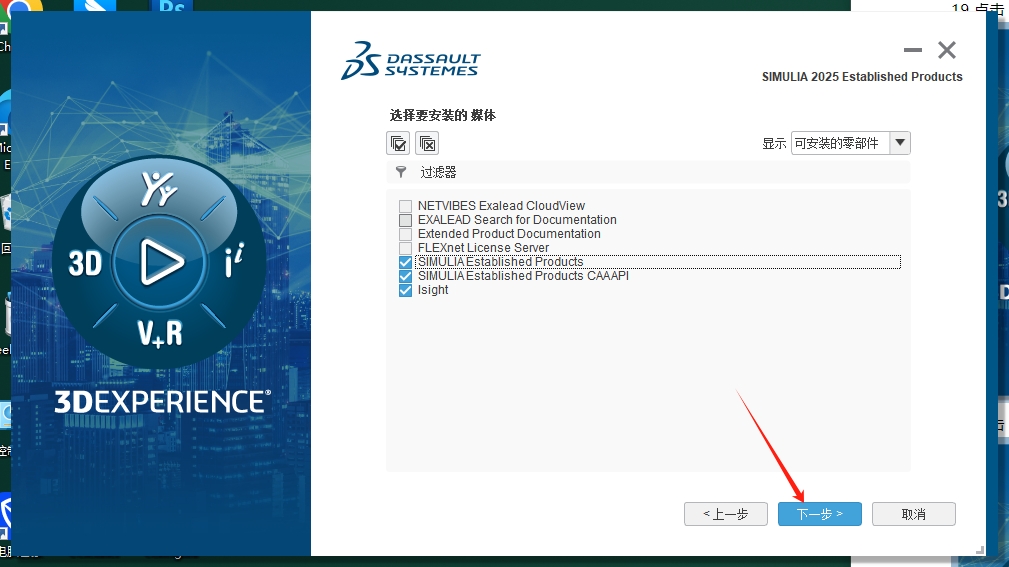Click the compass center play button
1009x567 pixels.
click(160, 262)
